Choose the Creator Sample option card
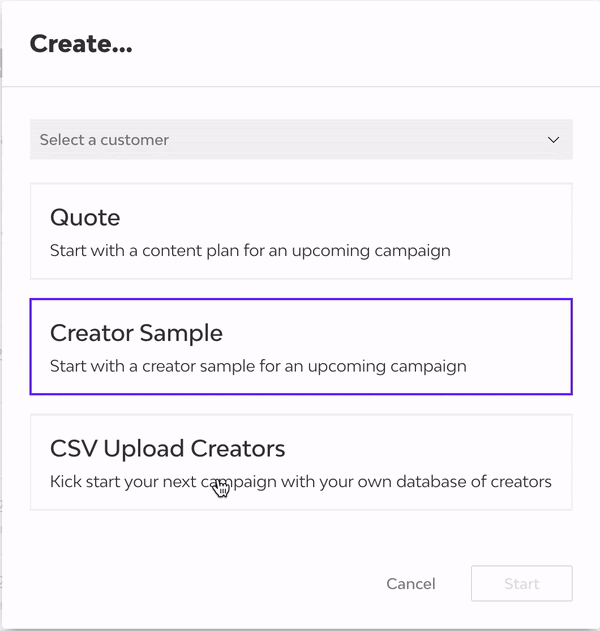 (300, 347)
